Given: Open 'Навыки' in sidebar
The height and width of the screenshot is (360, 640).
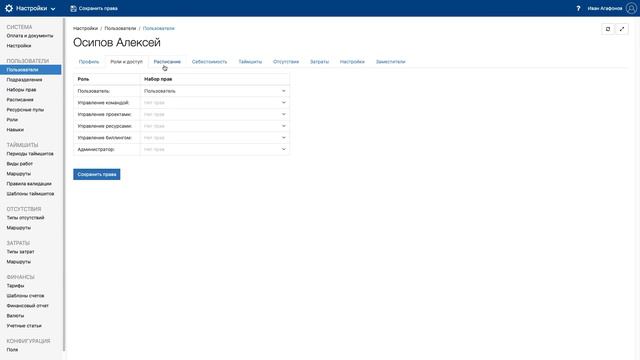Looking at the screenshot, I should click(15, 130).
